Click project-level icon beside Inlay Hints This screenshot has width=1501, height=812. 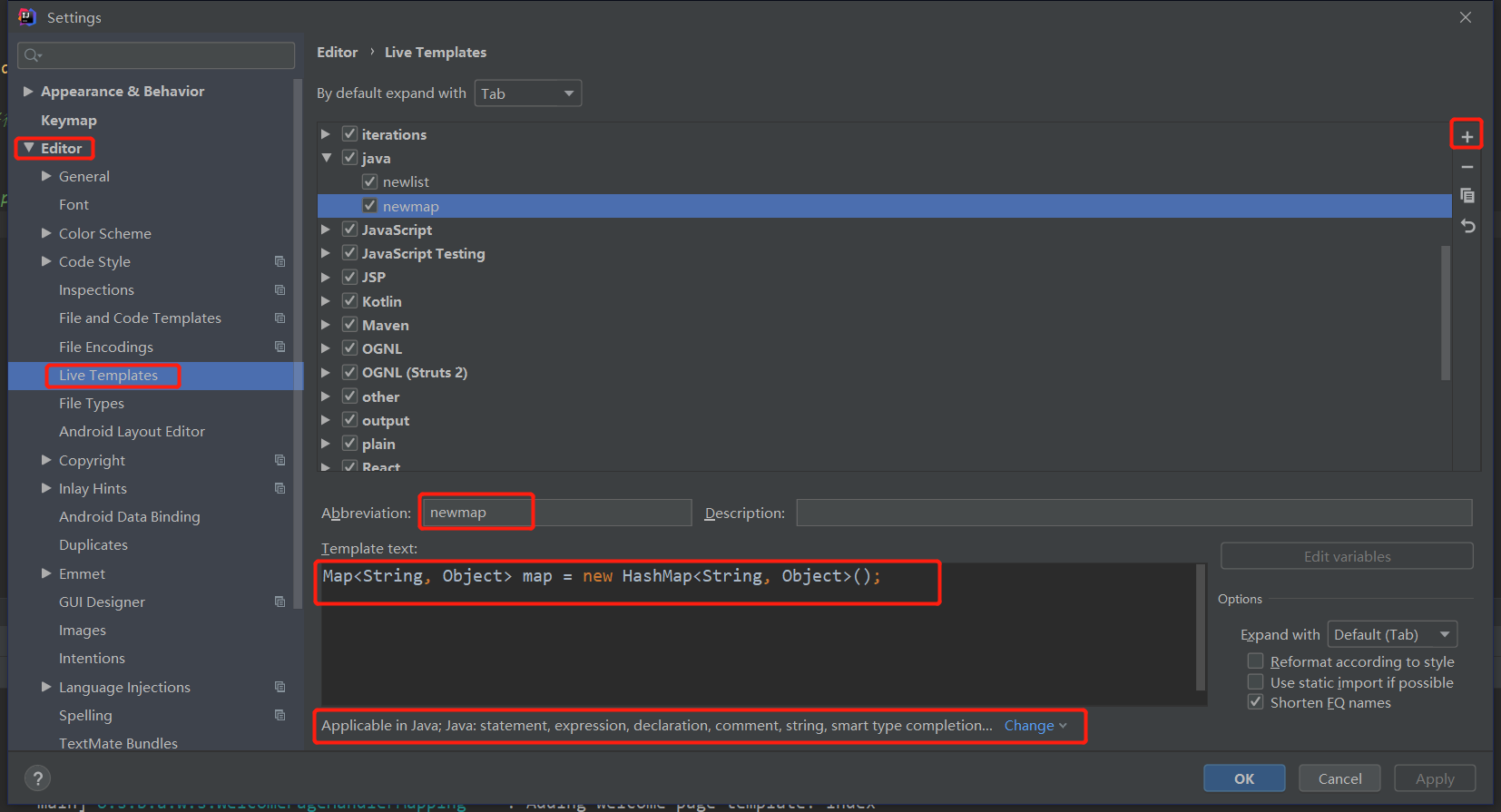pos(280,488)
